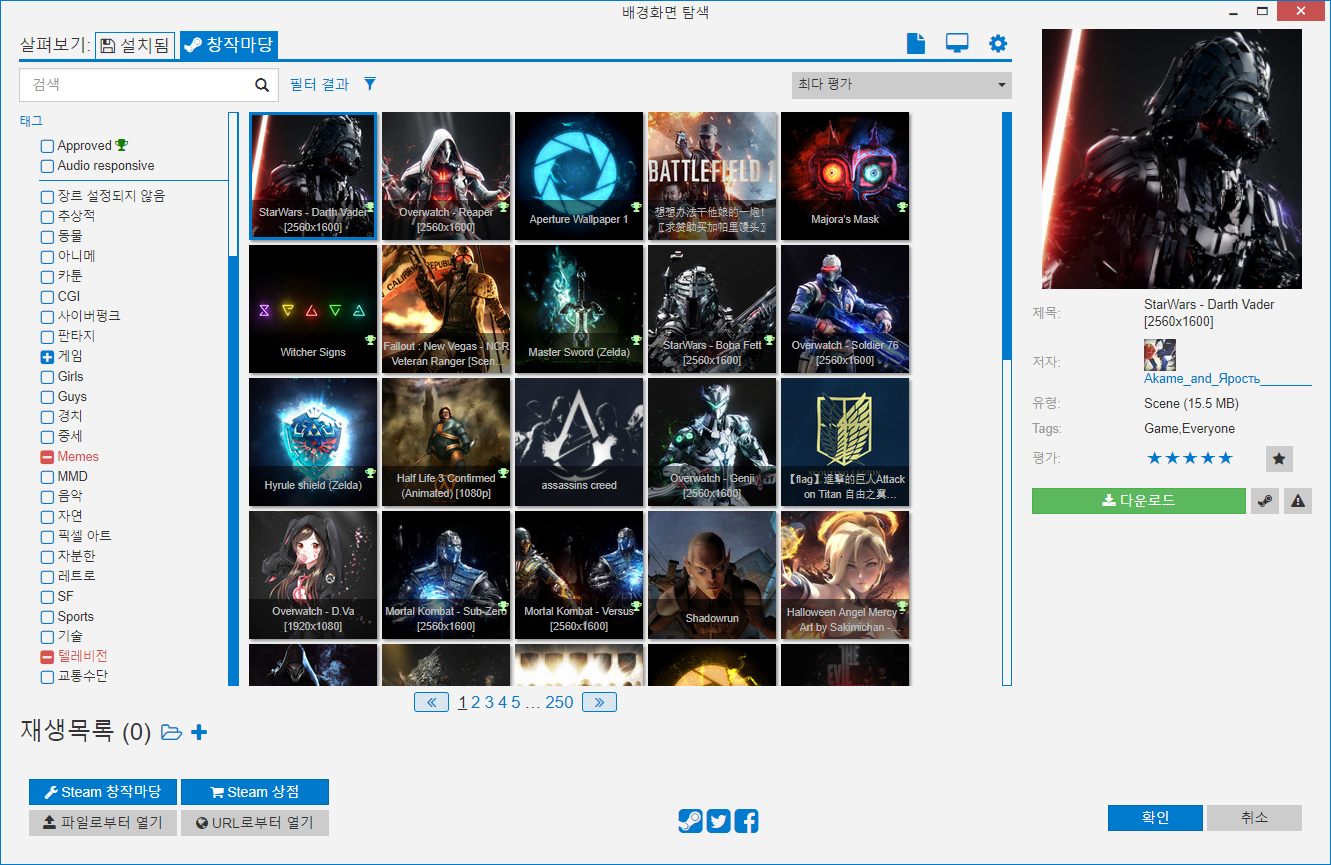Check the 픽셀 아트 tag checkbox
Viewport: 1331px width, 865px height.
pos(47,536)
